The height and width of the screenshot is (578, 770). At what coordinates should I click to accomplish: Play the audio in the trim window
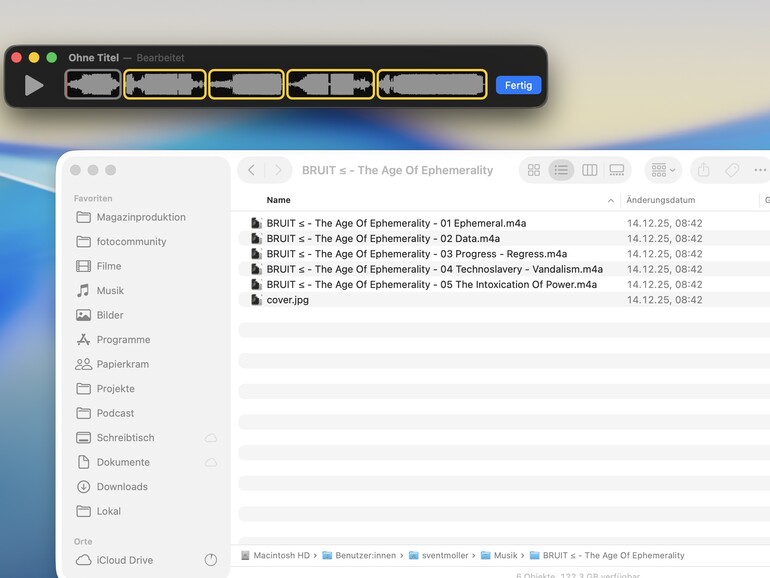click(34, 85)
